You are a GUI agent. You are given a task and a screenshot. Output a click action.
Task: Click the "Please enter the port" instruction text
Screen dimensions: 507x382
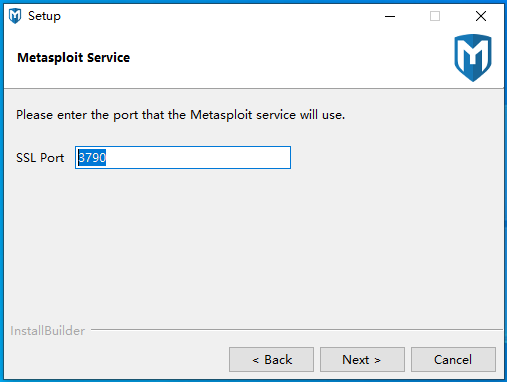coord(180,115)
